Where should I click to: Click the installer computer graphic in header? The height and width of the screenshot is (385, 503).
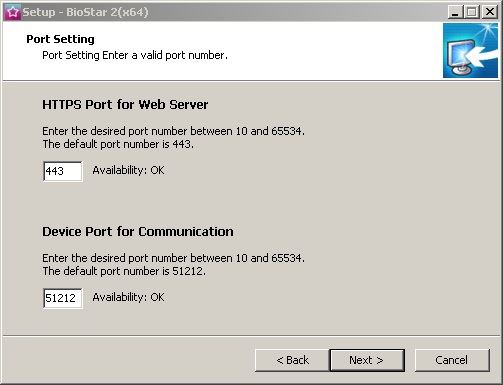[470, 51]
